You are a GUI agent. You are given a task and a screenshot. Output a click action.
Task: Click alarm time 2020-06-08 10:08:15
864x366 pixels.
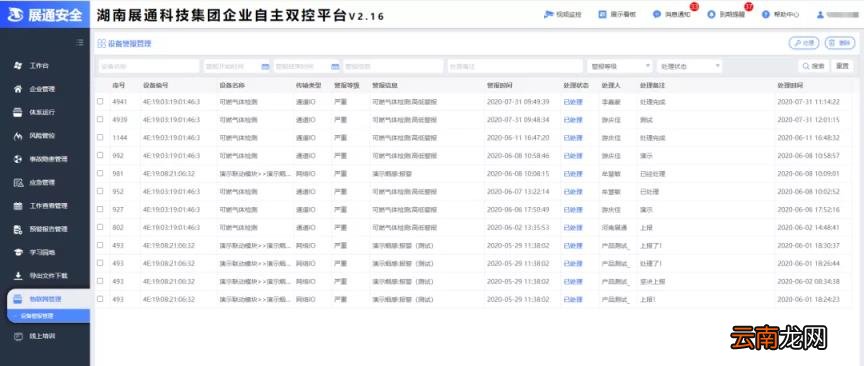pyautogui.click(x=518, y=174)
